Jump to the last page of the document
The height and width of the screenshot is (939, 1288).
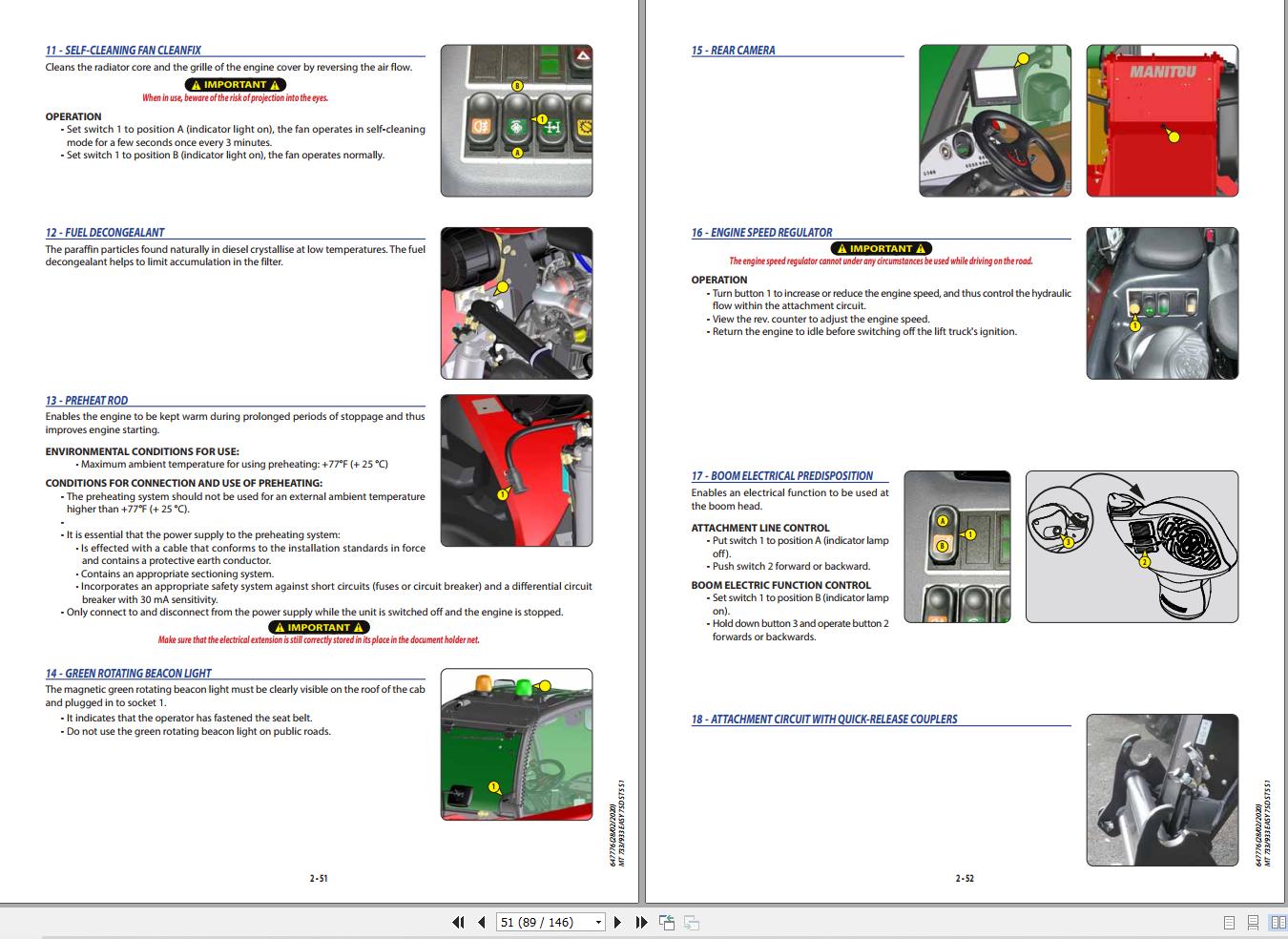tap(640, 922)
